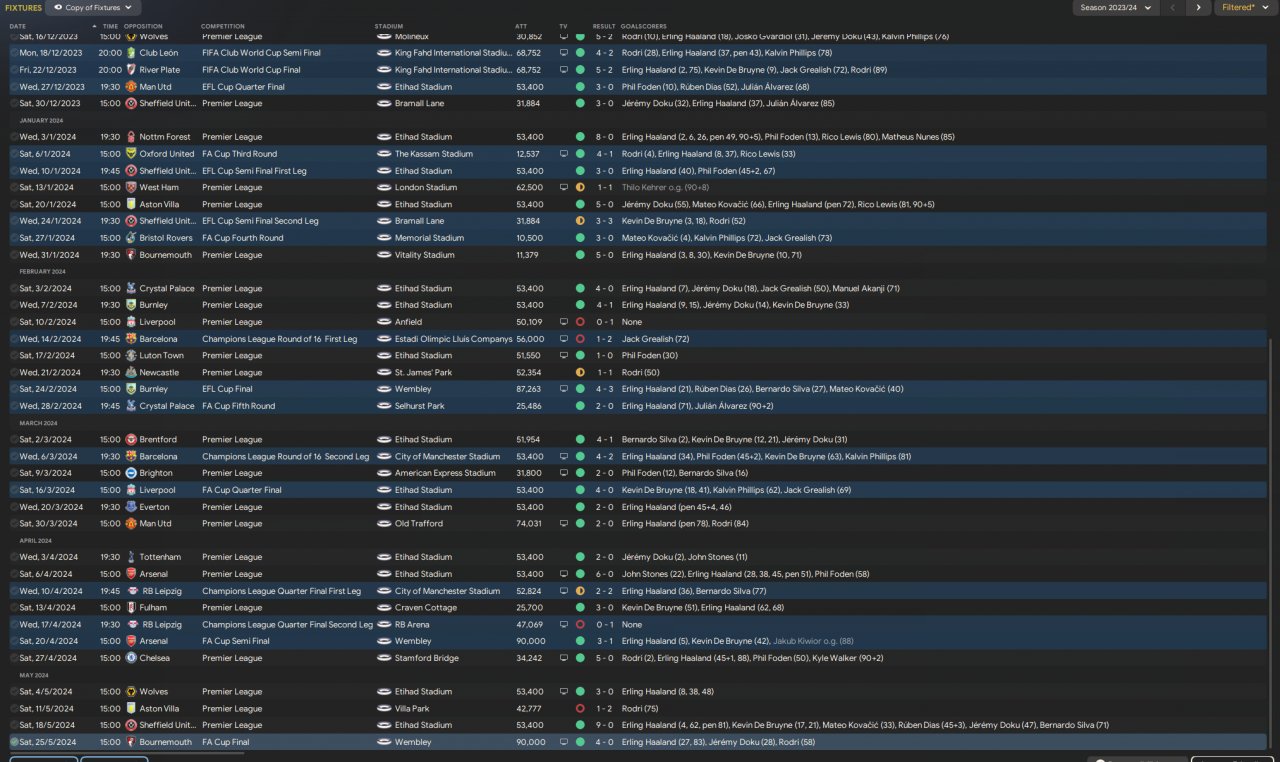Click goalscorer Jakub Kiwior o.g. (88)
The width and height of the screenshot is (1280, 762).
814,641
